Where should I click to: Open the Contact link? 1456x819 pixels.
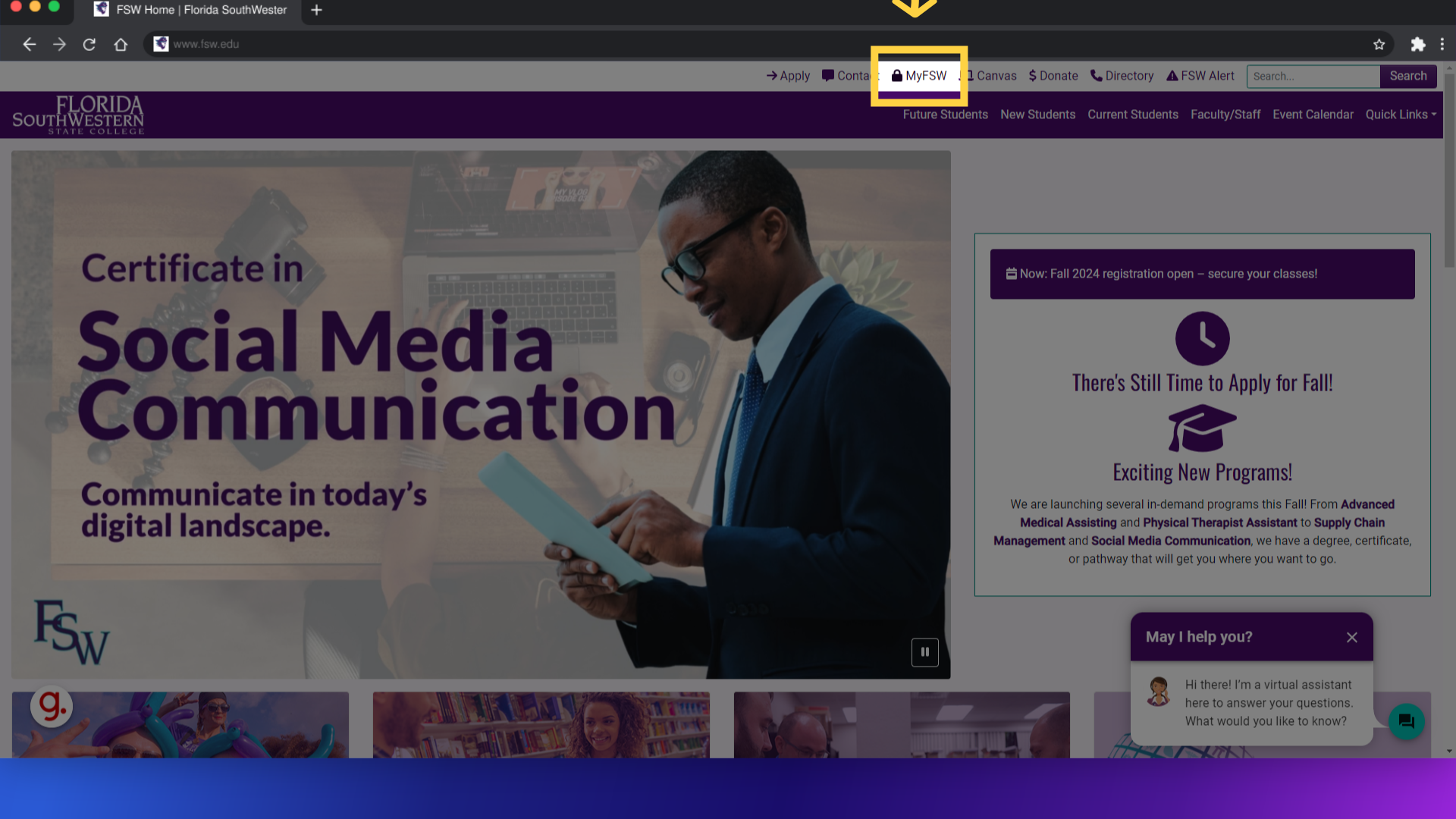(x=849, y=76)
